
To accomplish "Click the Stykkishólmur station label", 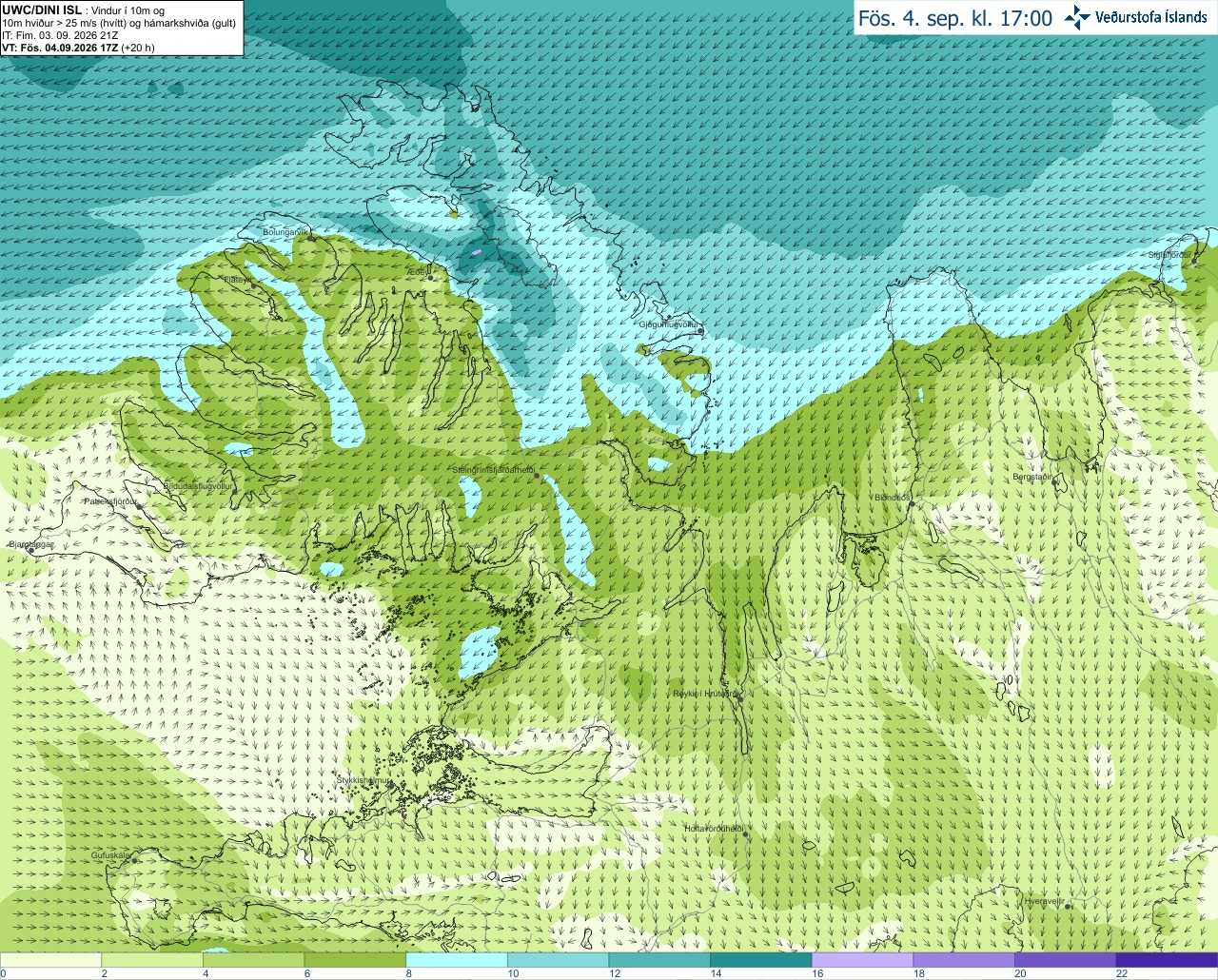I will pyautogui.click(x=363, y=780).
